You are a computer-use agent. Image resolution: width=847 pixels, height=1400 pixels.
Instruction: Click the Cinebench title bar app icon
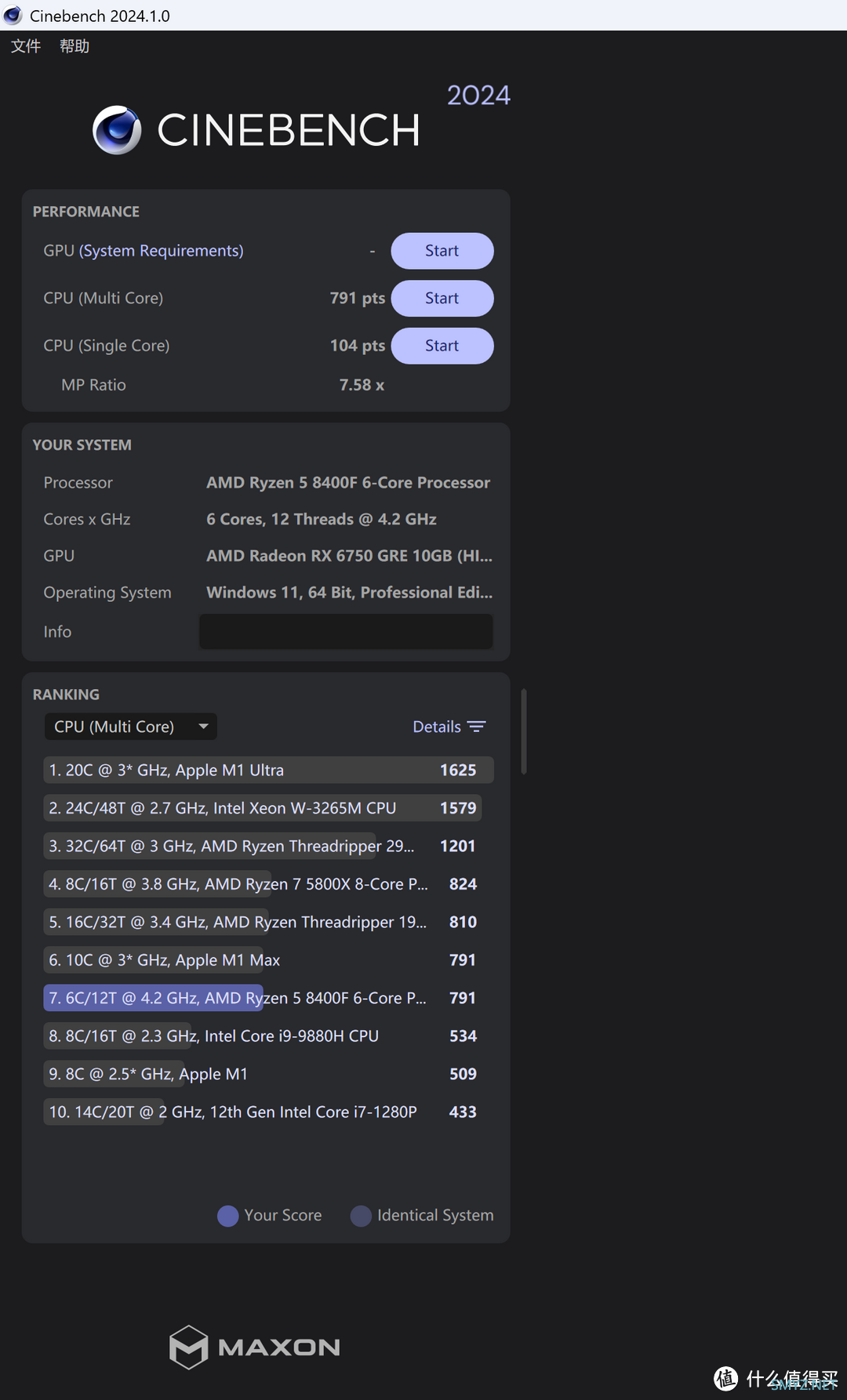coord(13,16)
